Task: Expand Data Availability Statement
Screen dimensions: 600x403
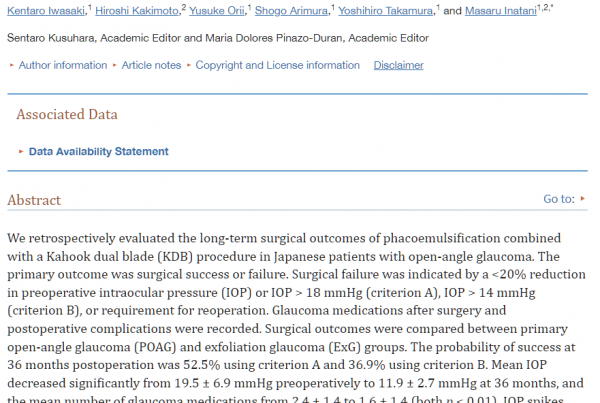Action: tap(98, 152)
